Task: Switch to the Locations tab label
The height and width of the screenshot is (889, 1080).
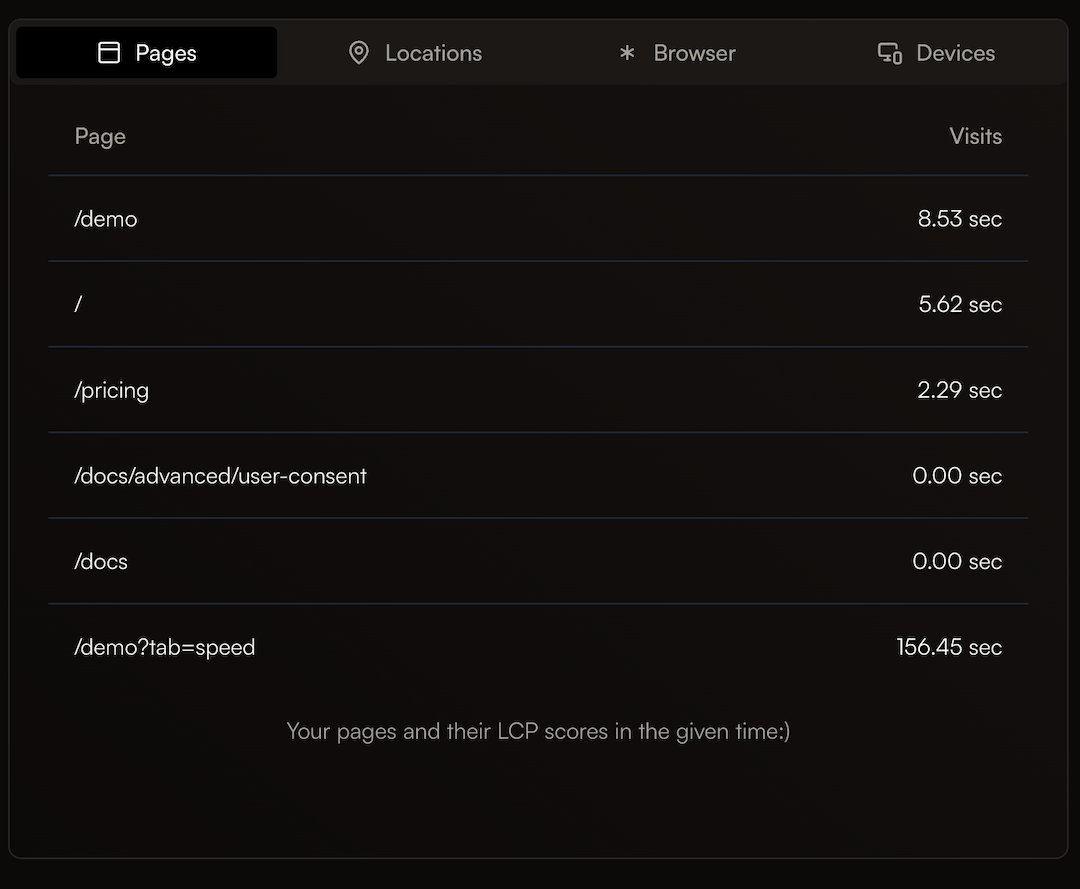Action: coord(433,53)
